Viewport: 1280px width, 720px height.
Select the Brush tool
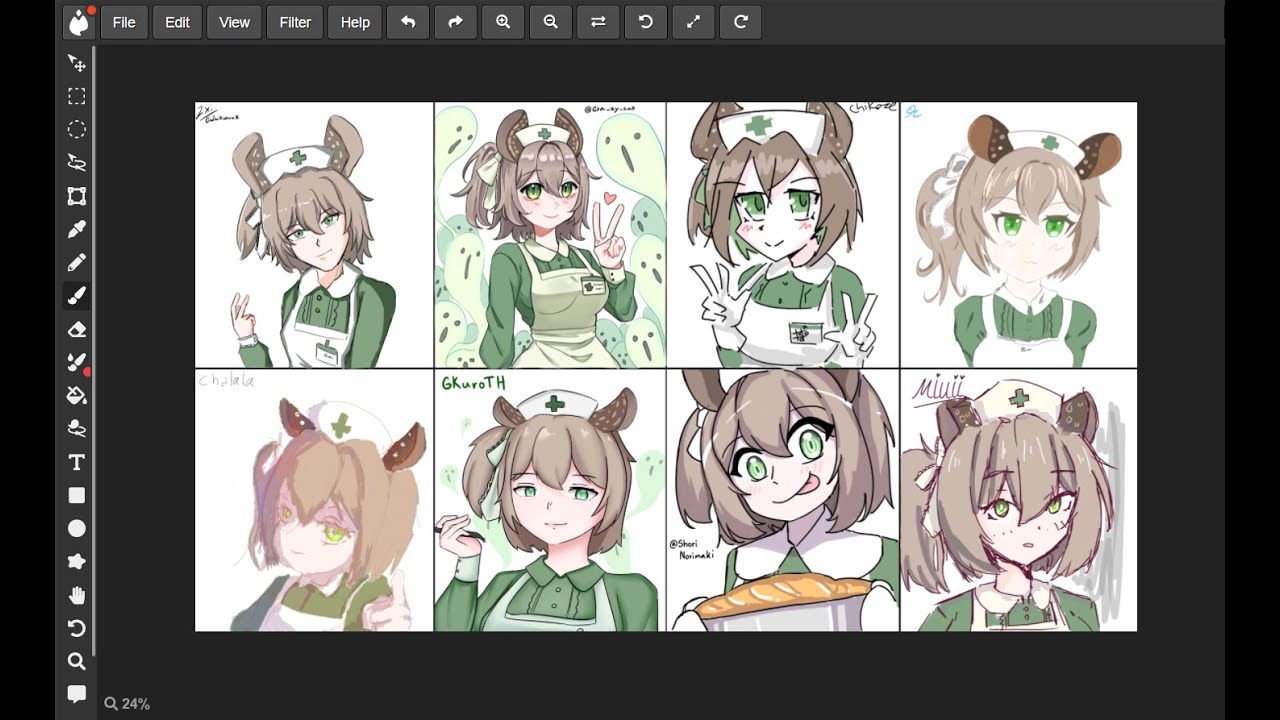(76, 295)
